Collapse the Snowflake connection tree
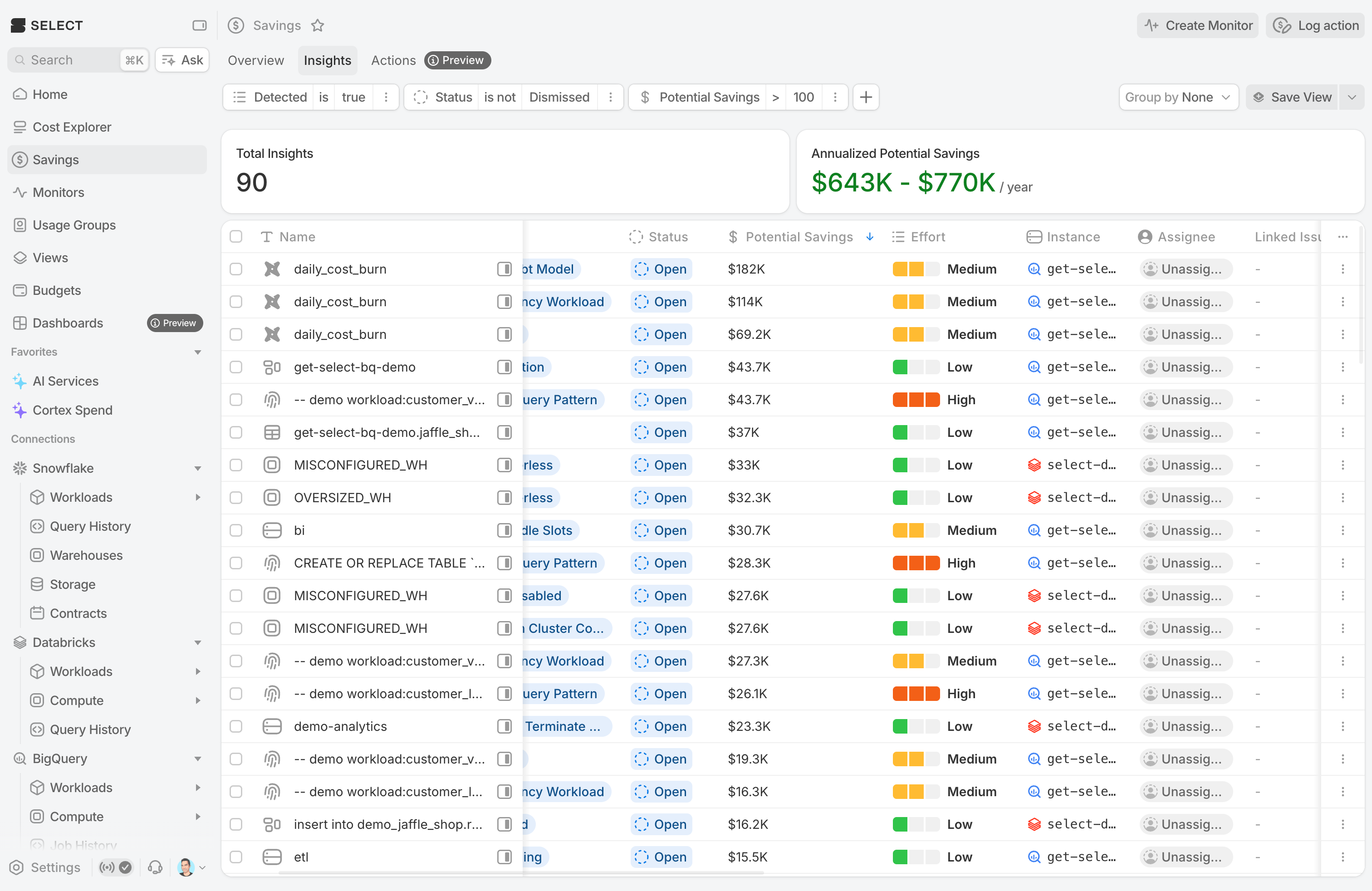 coord(198,468)
